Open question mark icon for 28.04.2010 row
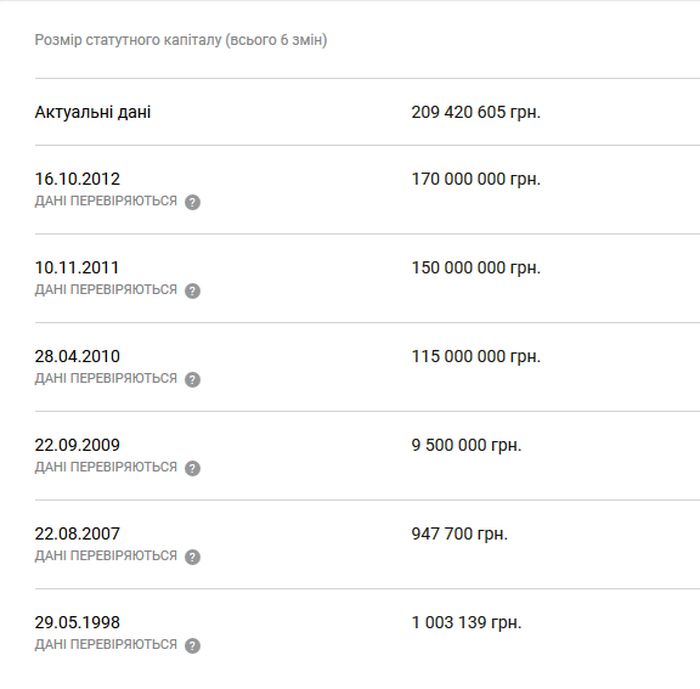This screenshot has height=689, width=700. pos(192,380)
